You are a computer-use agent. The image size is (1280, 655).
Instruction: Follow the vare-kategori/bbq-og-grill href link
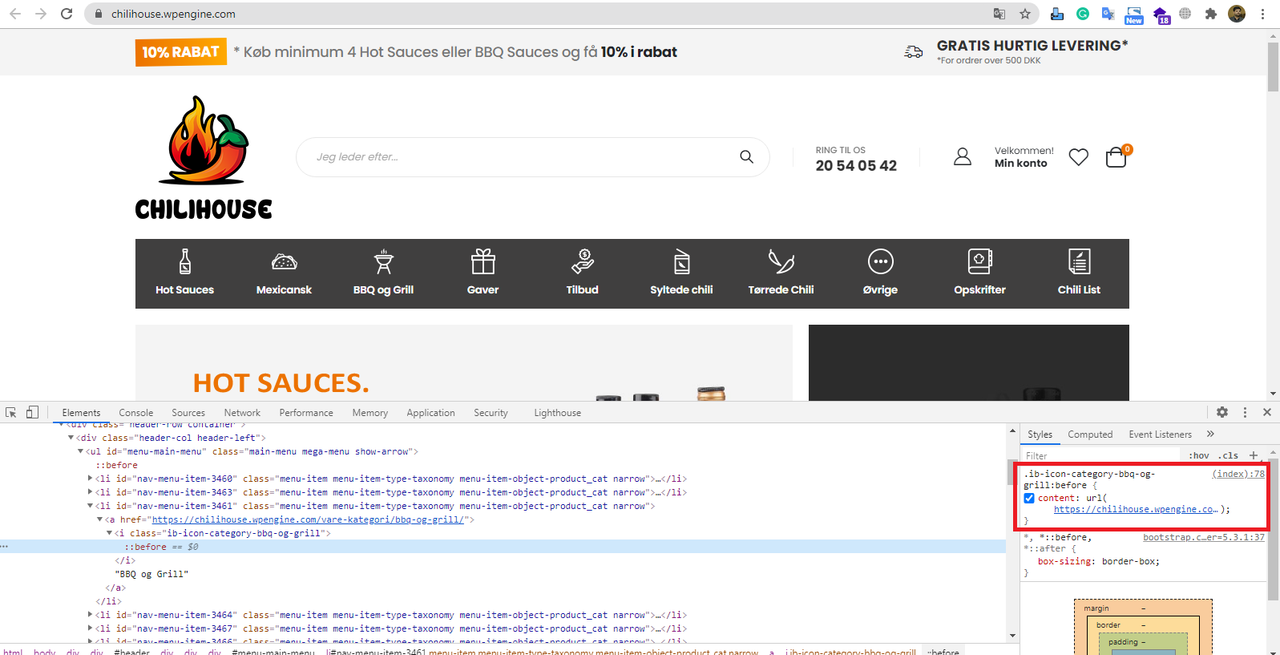(308, 520)
